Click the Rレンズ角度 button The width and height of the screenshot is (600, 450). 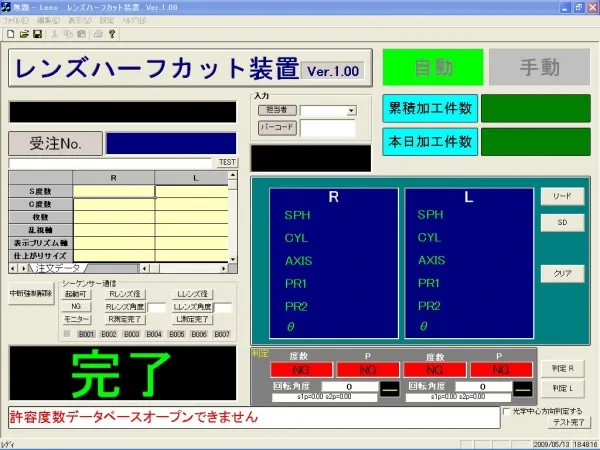[125, 307]
